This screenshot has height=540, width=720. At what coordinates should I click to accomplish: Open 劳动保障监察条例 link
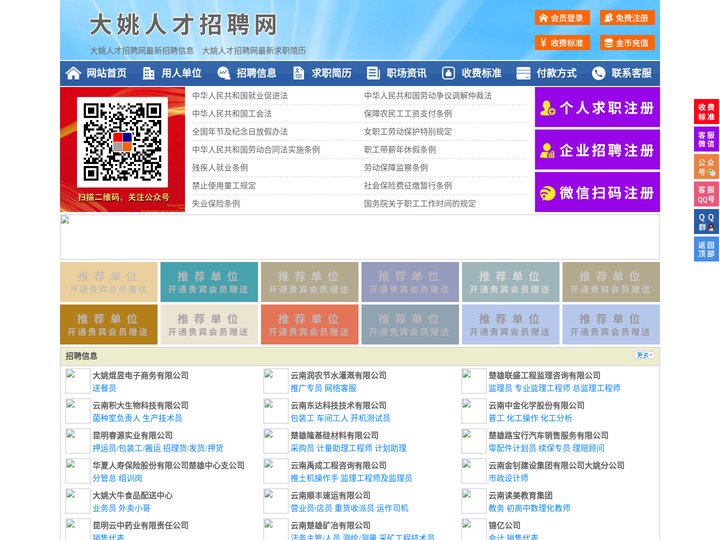pos(396,168)
